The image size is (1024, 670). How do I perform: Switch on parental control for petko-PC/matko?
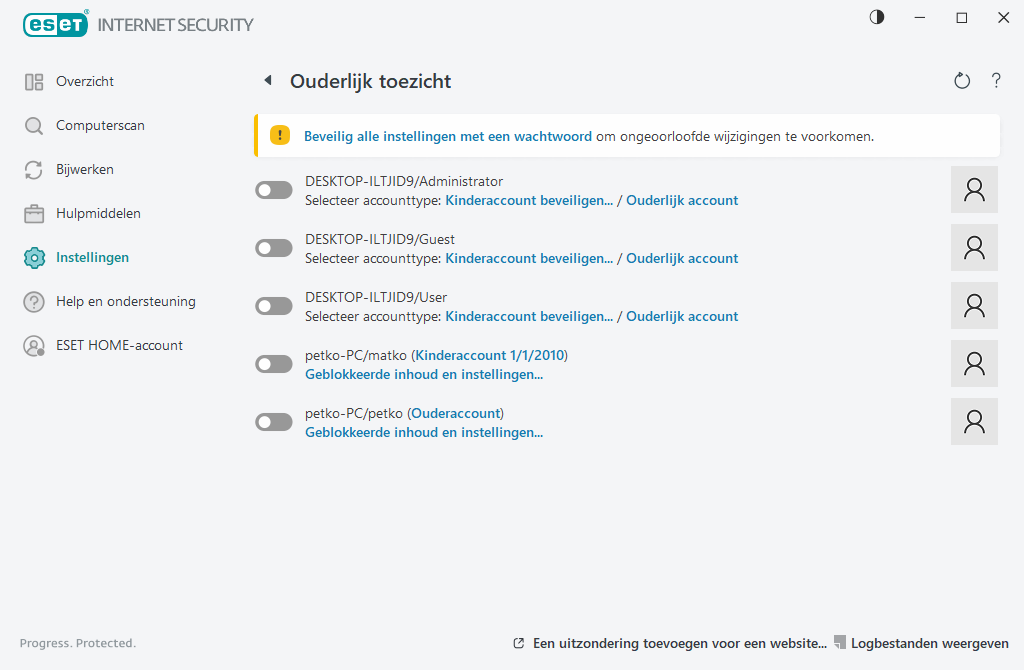click(274, 364)
